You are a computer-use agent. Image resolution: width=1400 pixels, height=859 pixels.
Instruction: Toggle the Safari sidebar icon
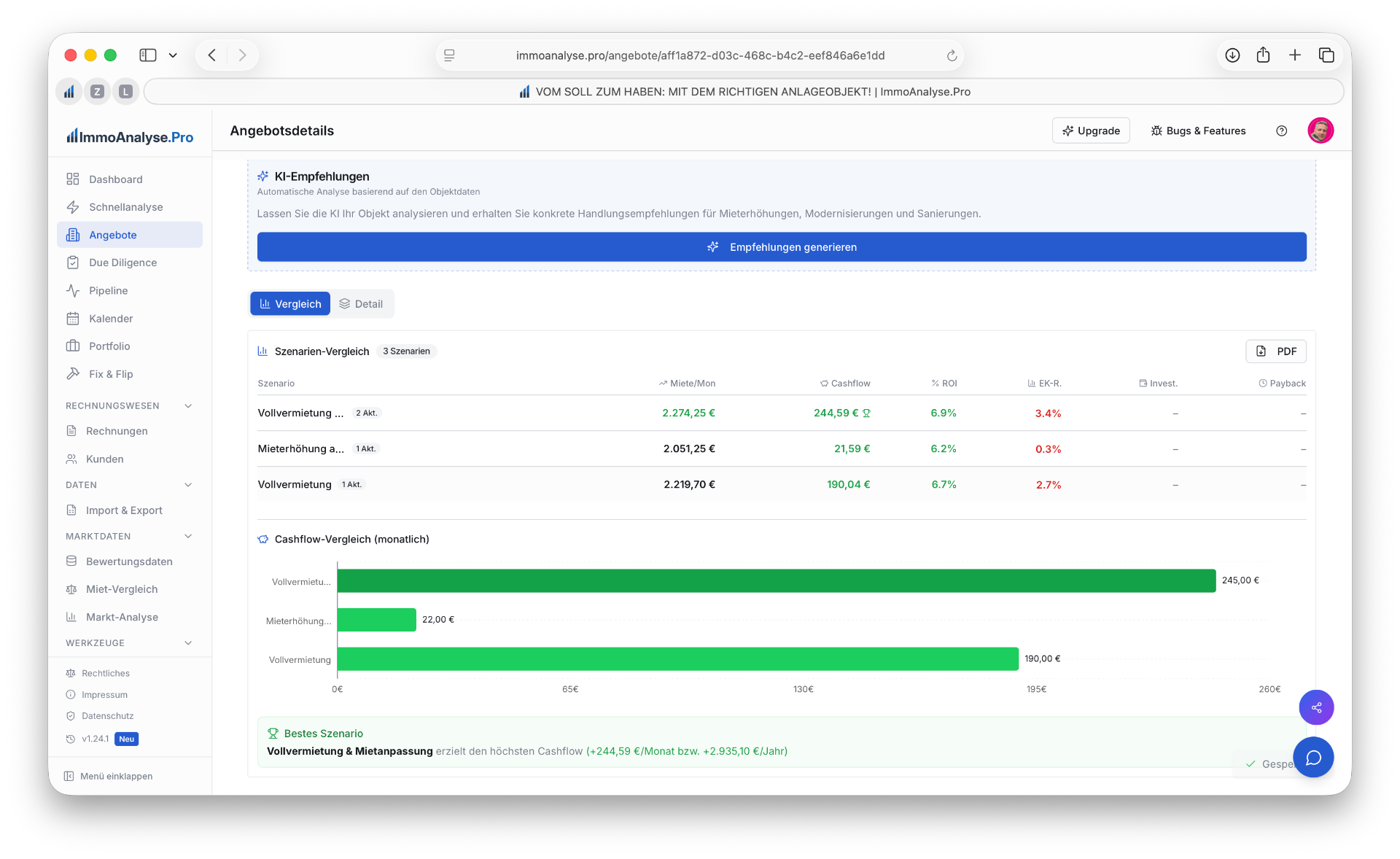[148, 55]
